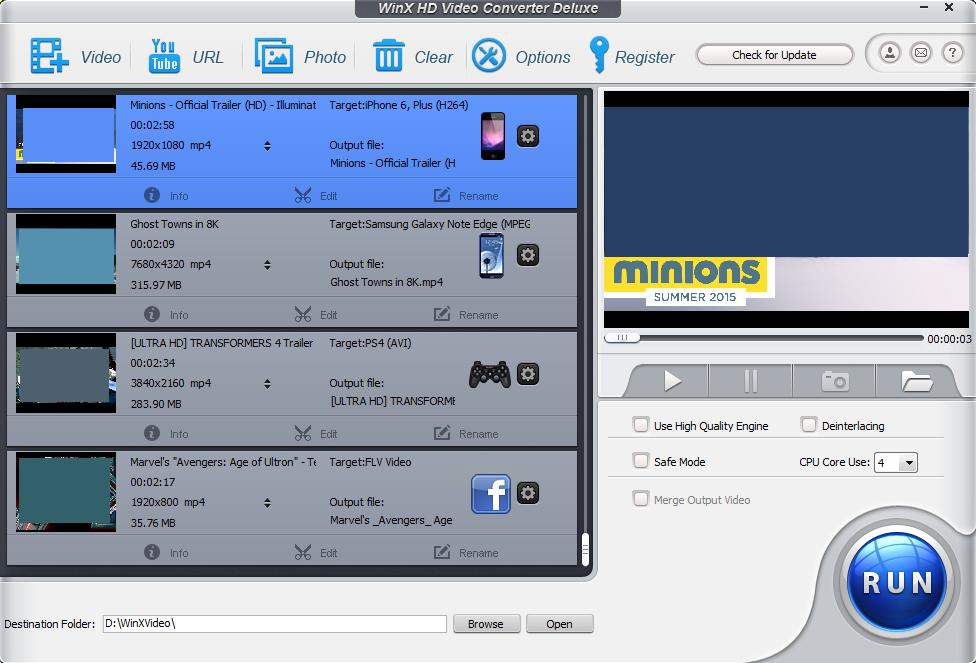Click the PS4 gamepad target icon
The image size is (976, 663).
click(x=490, y=374)
